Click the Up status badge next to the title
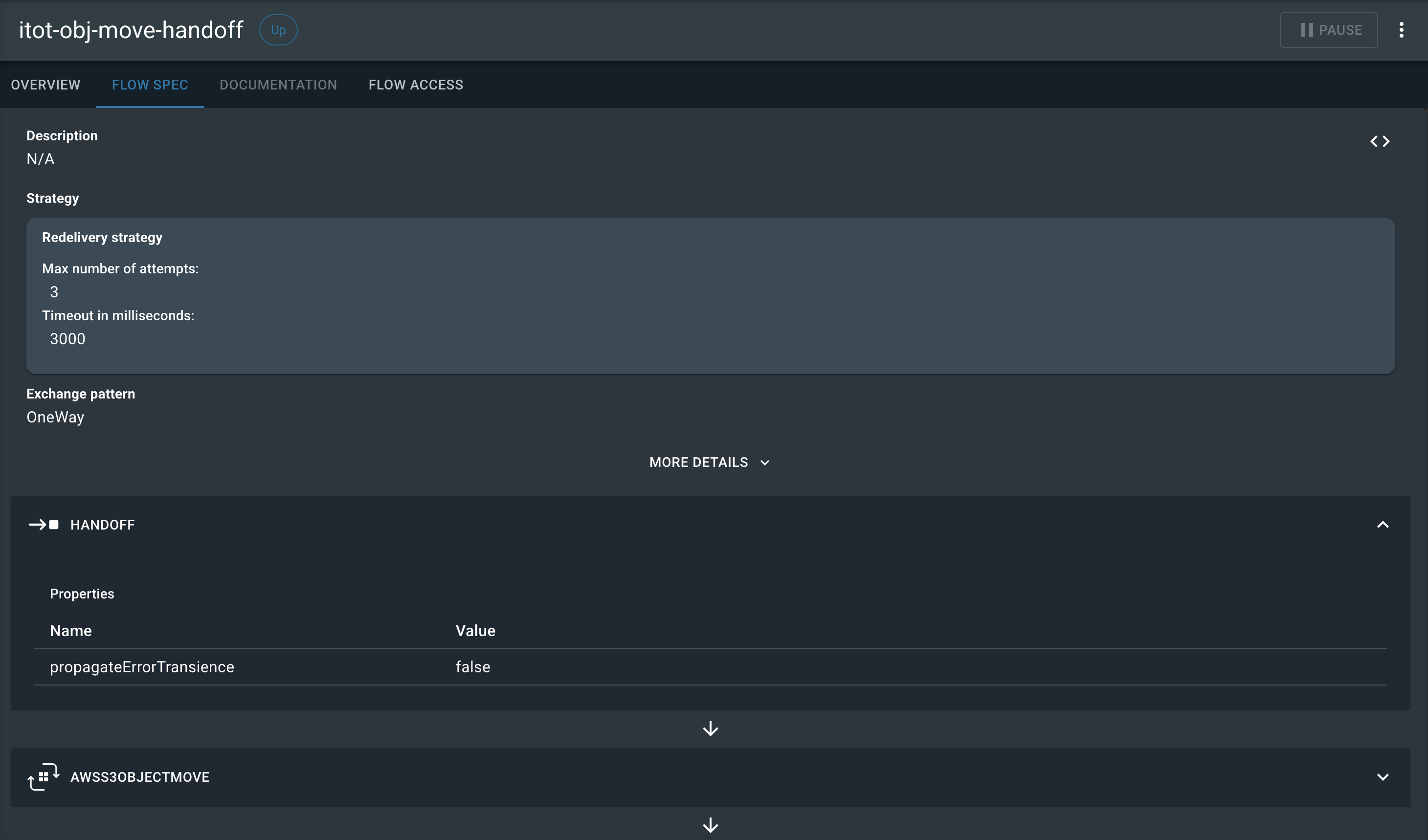This screenshot has height=840, width=1428. click(278, 29)
